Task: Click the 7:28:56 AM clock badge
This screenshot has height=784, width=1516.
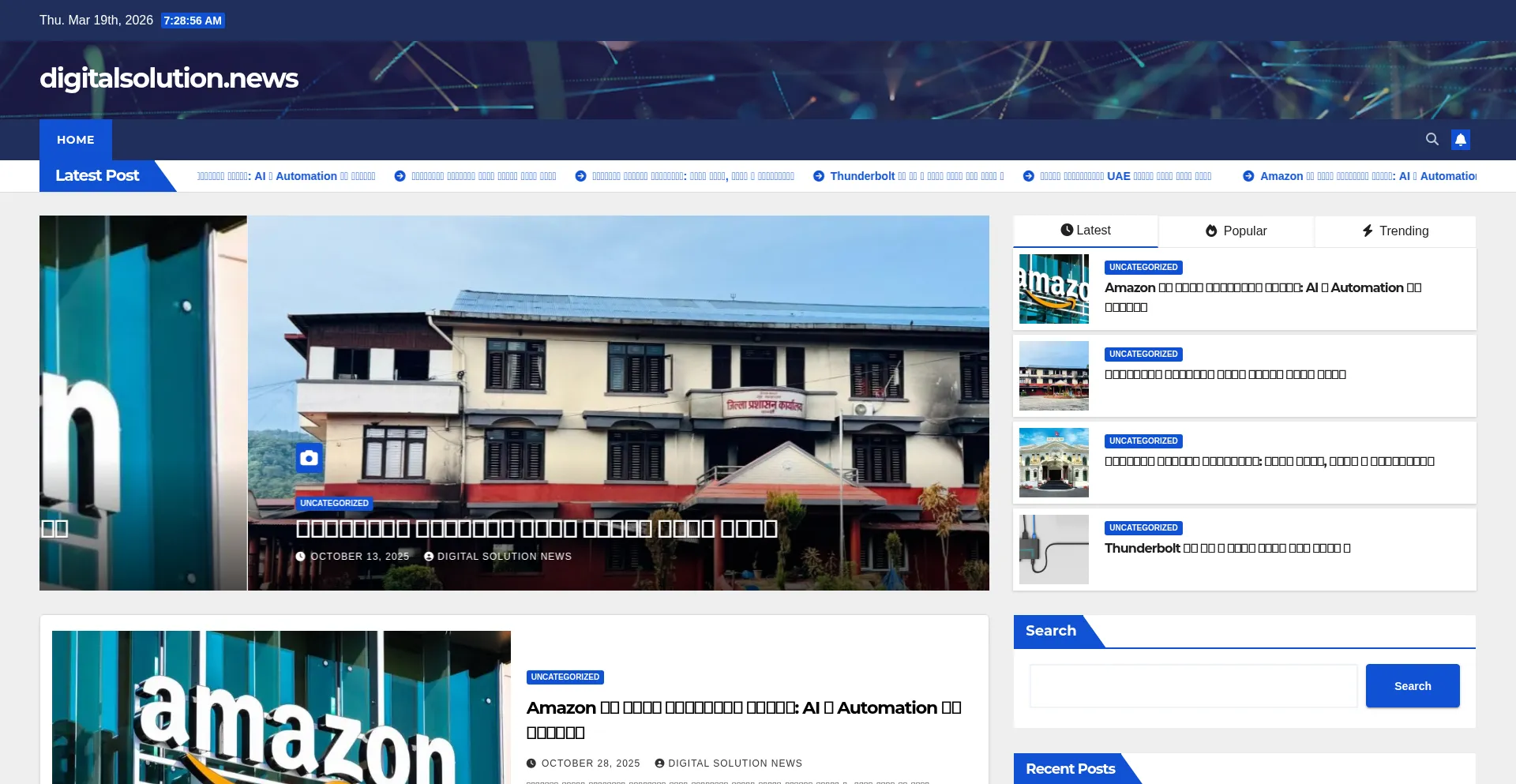Action: click(193, 21)
